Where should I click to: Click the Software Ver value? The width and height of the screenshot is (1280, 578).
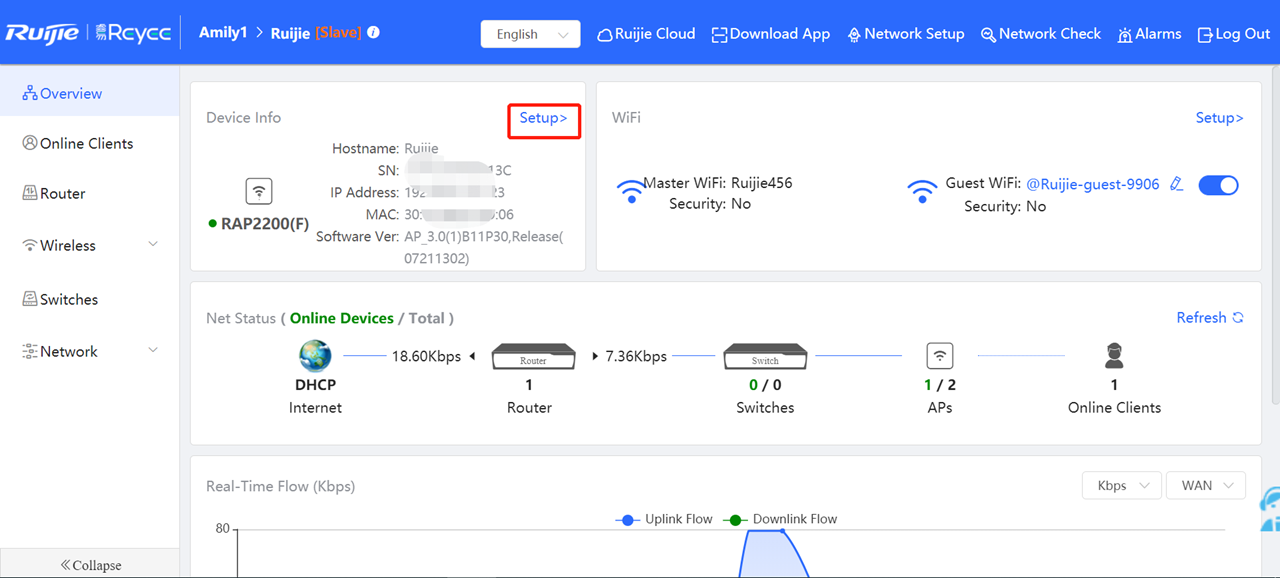click(x=483, y=247)
